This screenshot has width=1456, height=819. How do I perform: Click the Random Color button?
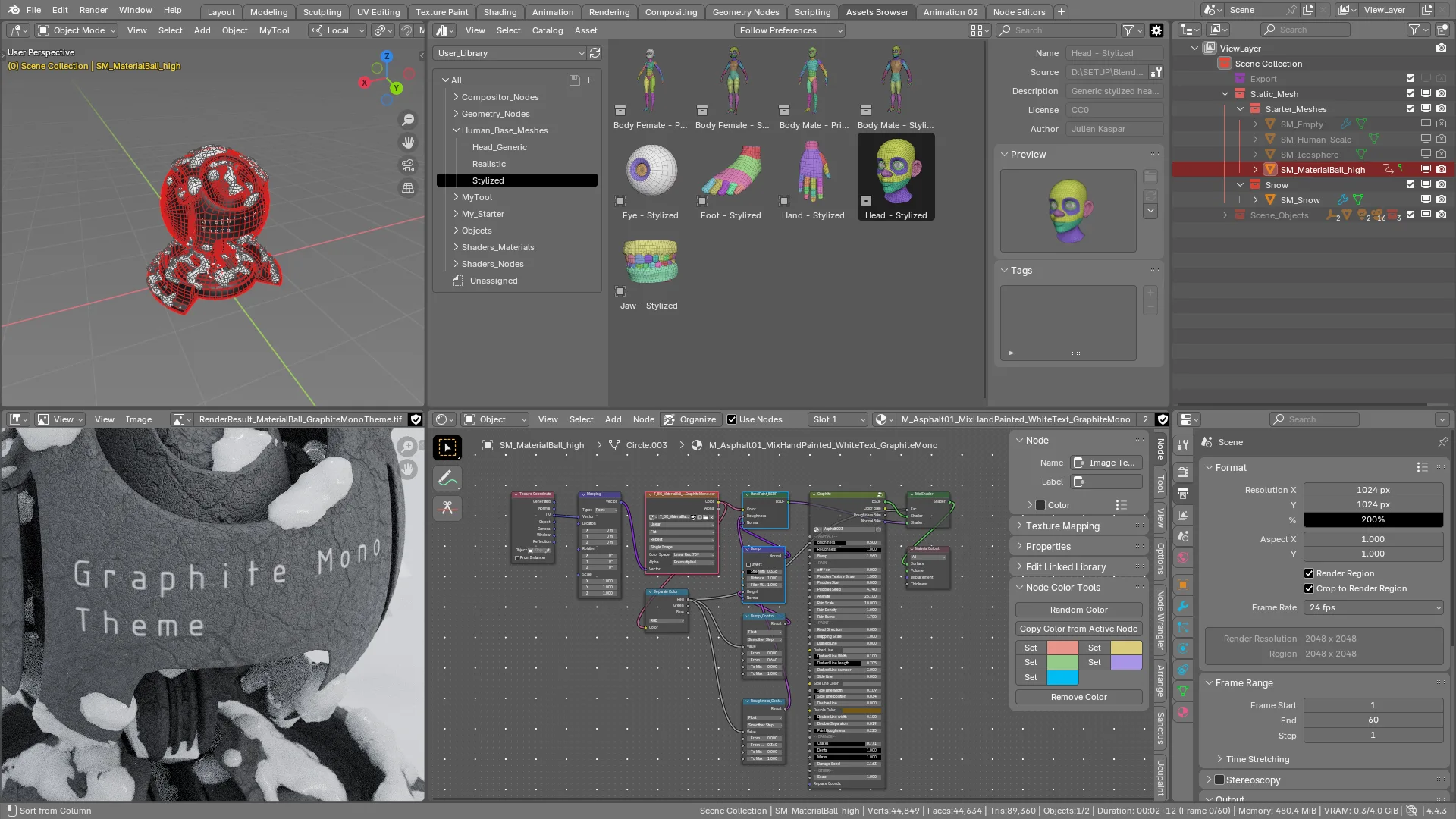tap(1078, 610)
